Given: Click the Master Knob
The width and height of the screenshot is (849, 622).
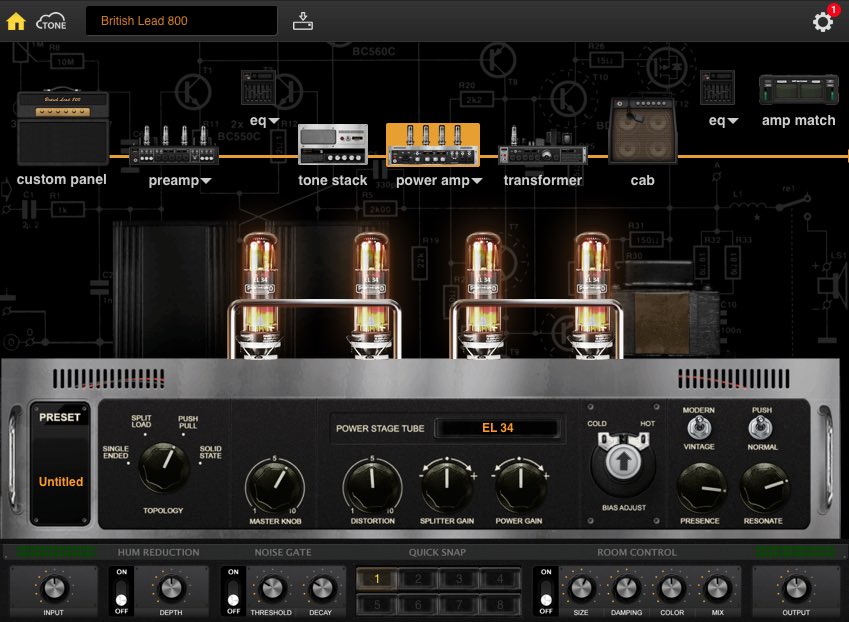Looking at the screenshot, I should click(275, 487).
